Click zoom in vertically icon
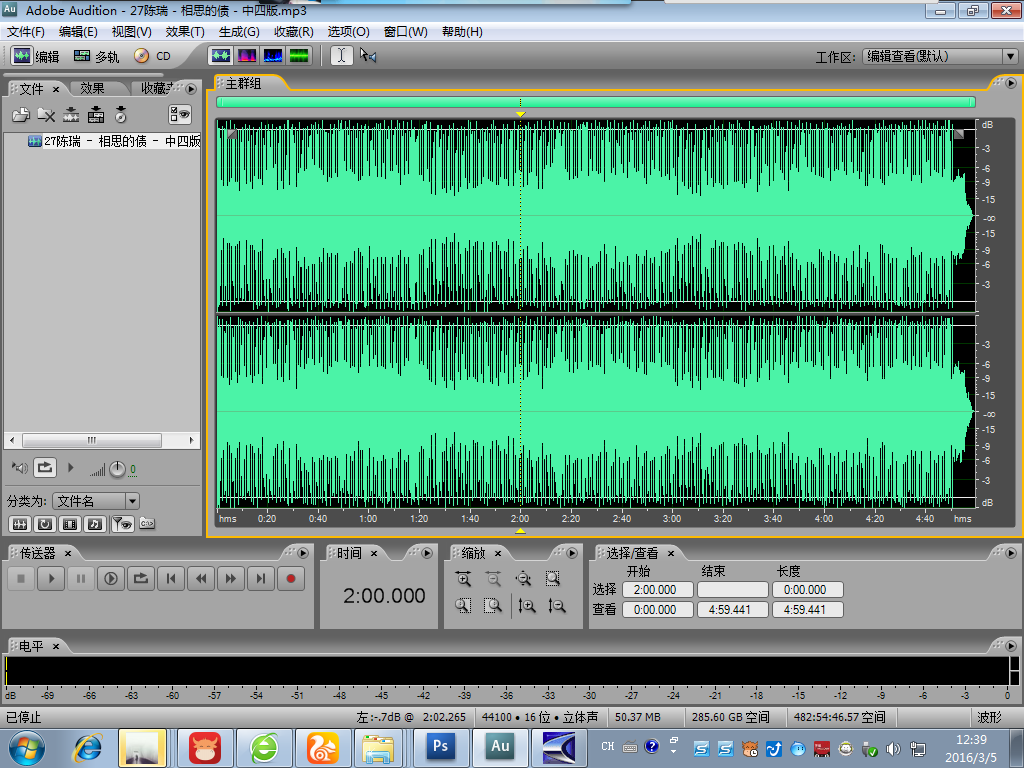This screenshot has height=768, width=1024. pyautogui.click(x=526, y=606)
